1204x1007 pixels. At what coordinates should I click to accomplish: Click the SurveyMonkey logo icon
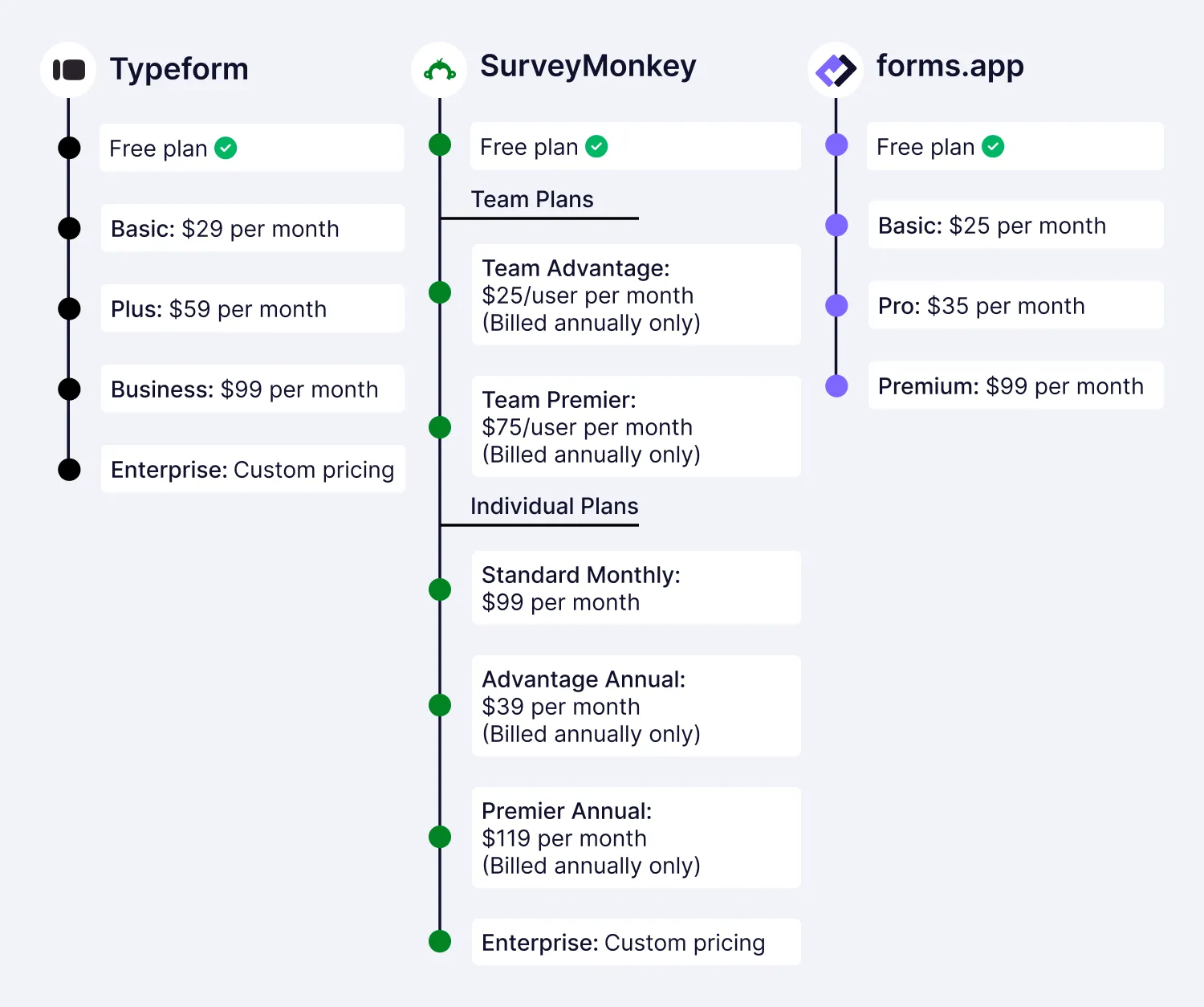(439, 70)
